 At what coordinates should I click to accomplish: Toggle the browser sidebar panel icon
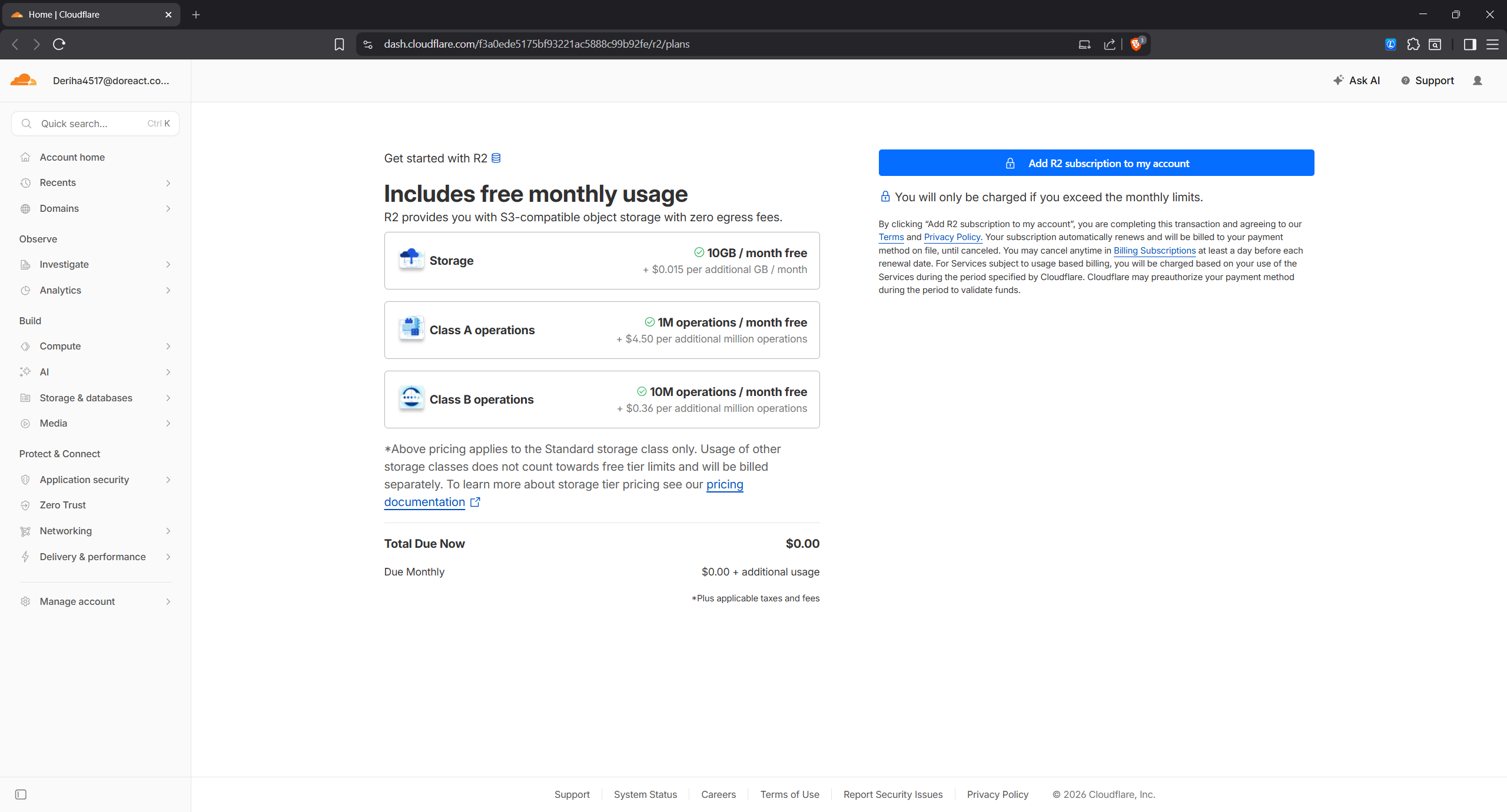pos(1470,44)
